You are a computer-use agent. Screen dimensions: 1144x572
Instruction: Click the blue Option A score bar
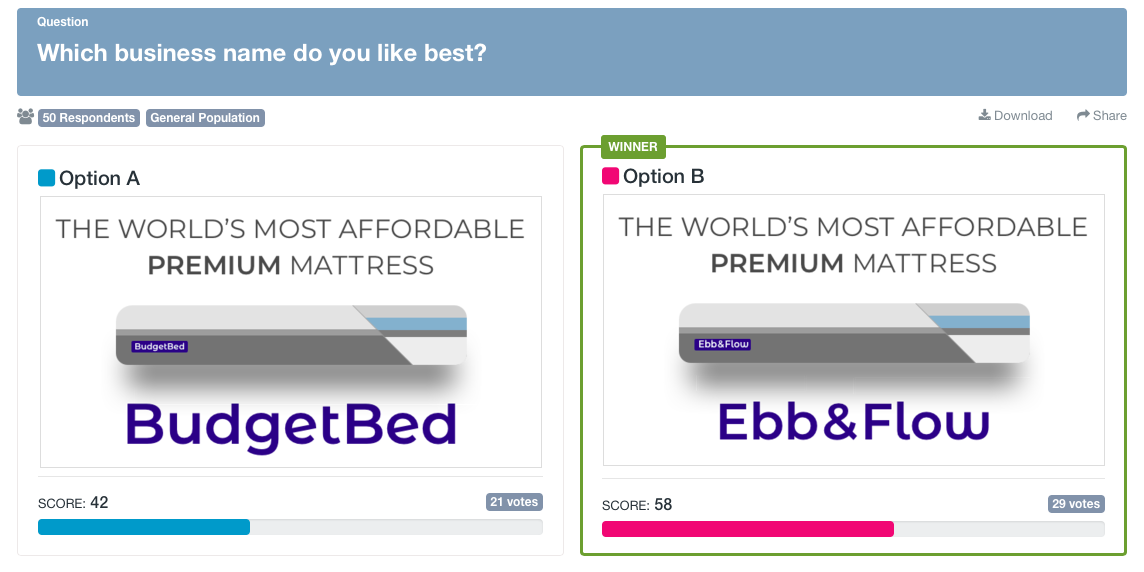(x=144, y=527)
